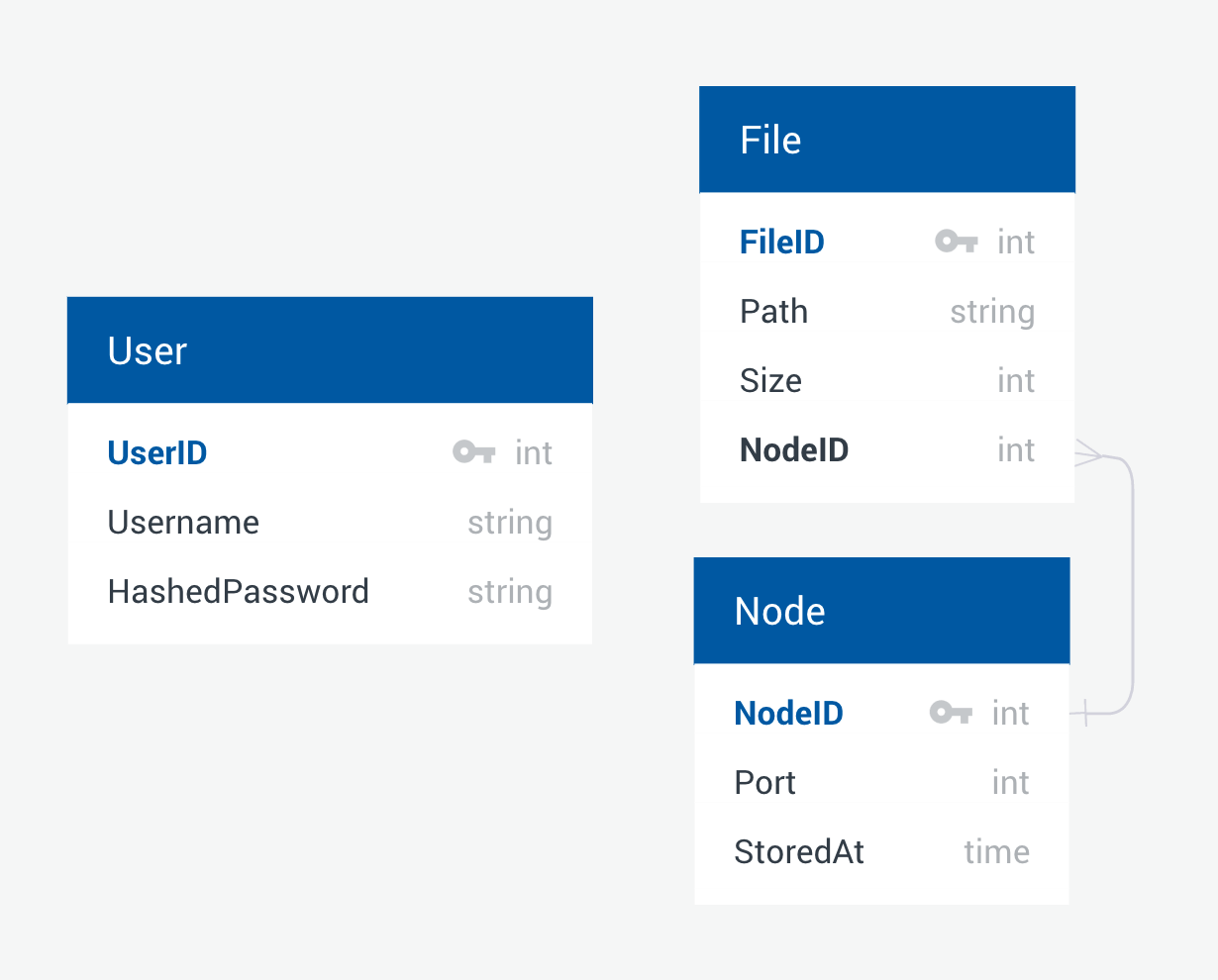Viewport: 1218px width, 980px height.
Task: Click the StoredAt field in Node table
Action: point(798,851)
